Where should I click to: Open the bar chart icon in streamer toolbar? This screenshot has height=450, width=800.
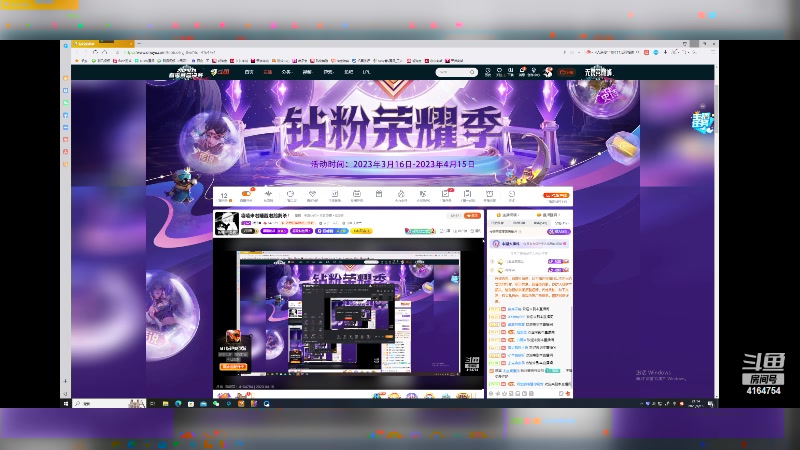(335, 194)
